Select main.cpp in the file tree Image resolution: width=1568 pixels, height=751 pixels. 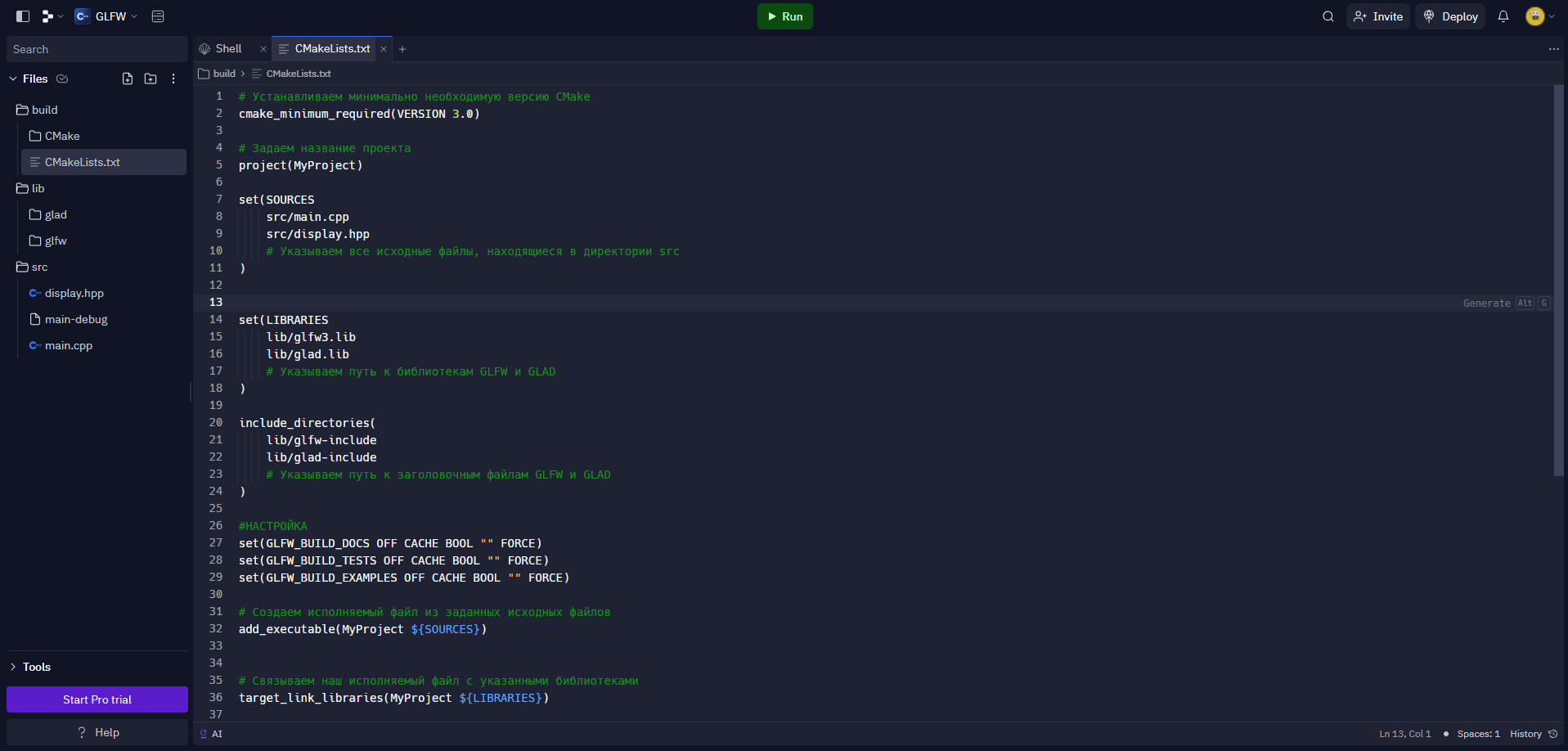tap(67, 345)
